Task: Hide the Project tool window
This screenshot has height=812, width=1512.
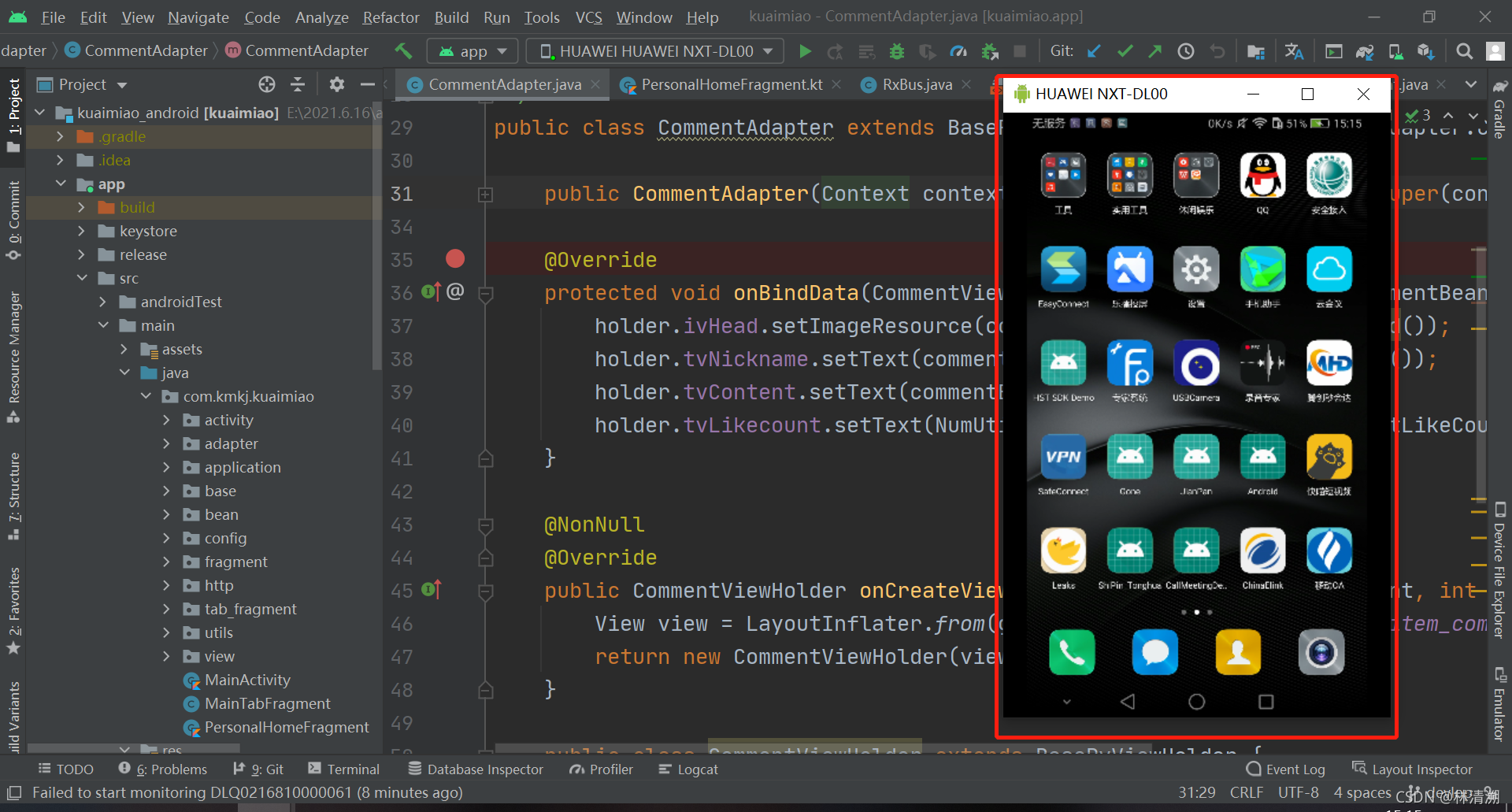Action: tap(367, 84)
